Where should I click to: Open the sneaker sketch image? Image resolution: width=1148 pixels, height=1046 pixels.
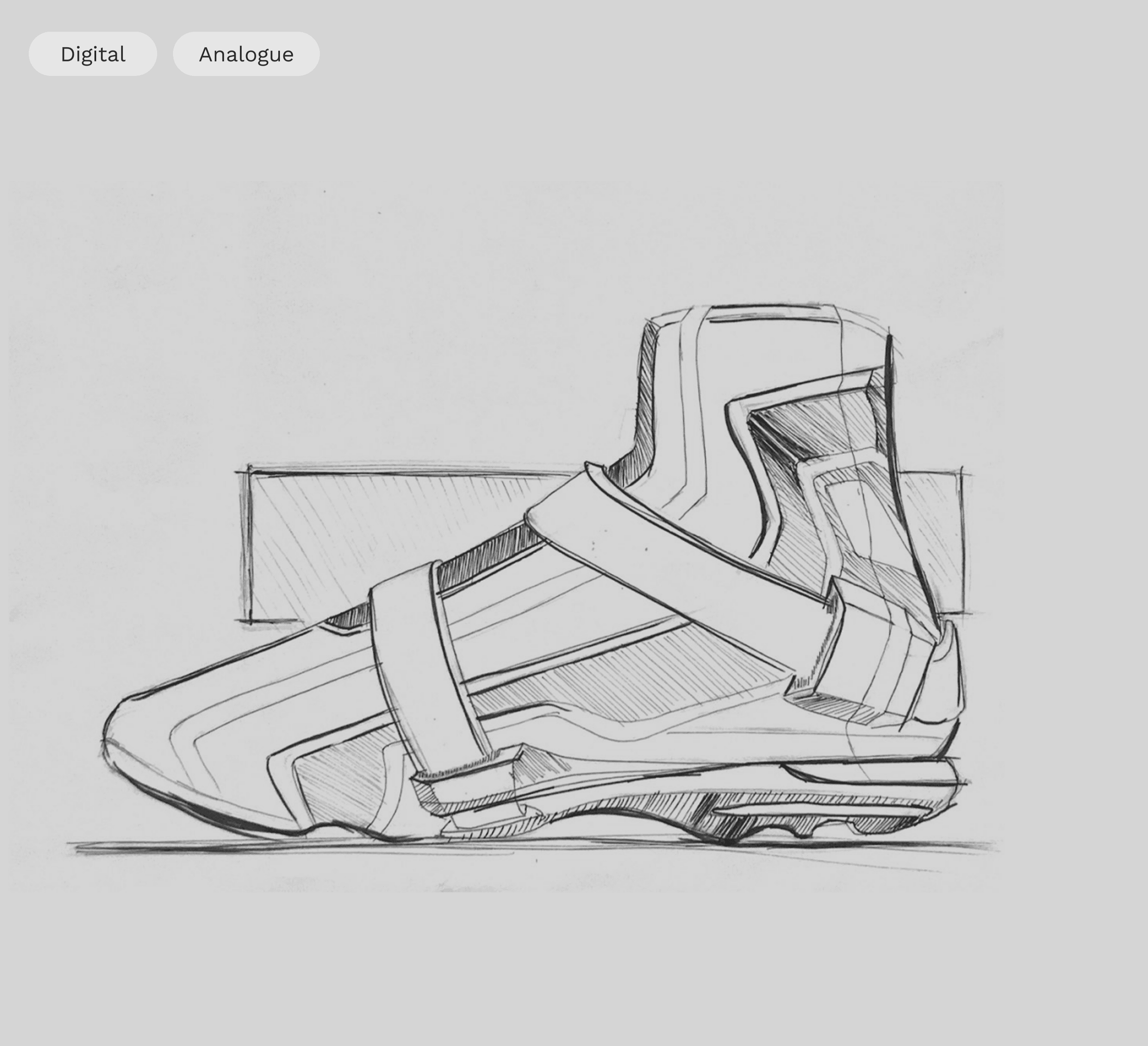(x=506, y=537)
